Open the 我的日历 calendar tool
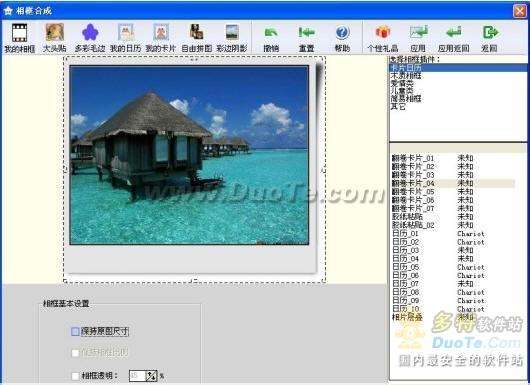Screen dimensions: 530x385 (126, 32)
